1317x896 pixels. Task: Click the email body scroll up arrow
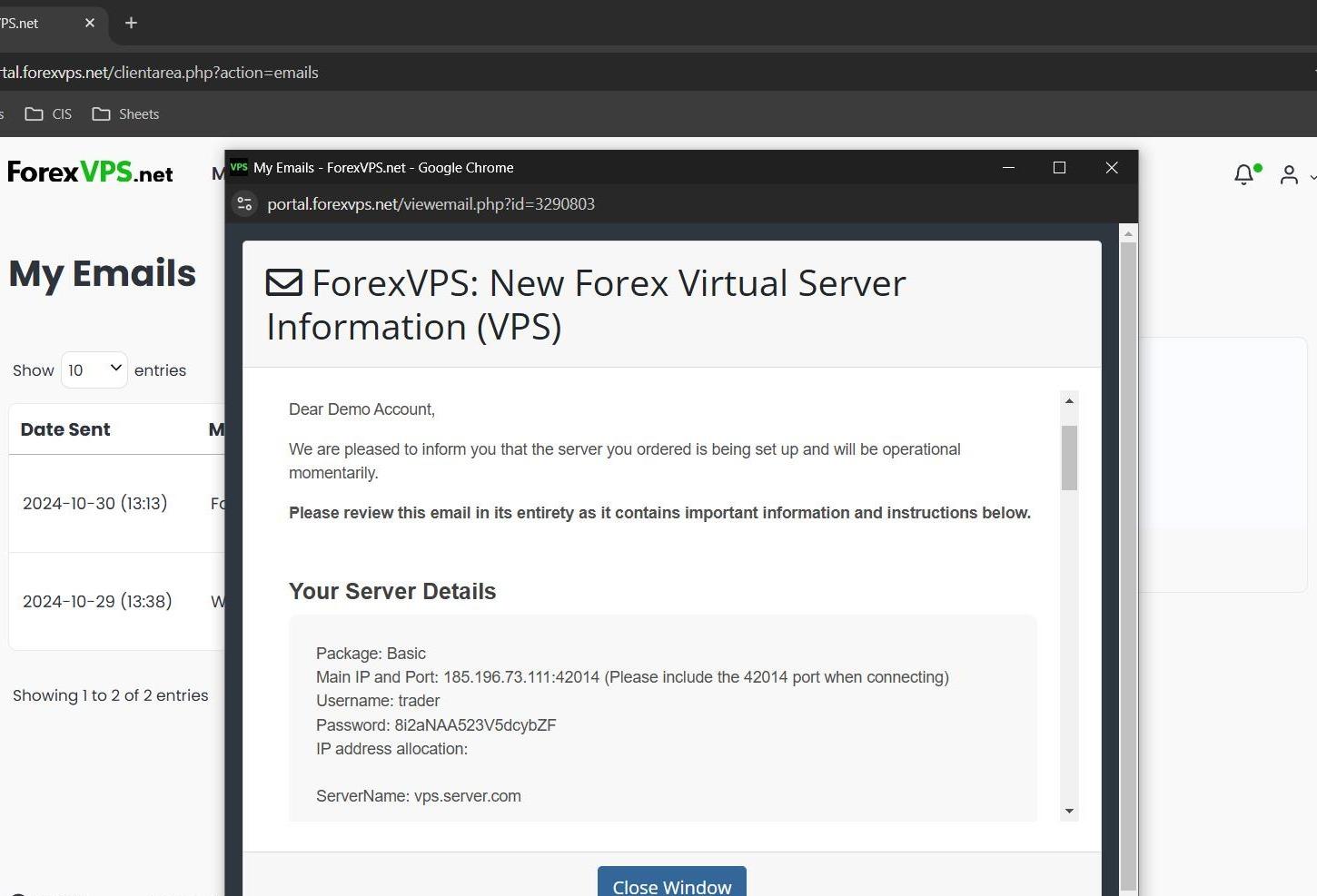tap(1069, 400)
